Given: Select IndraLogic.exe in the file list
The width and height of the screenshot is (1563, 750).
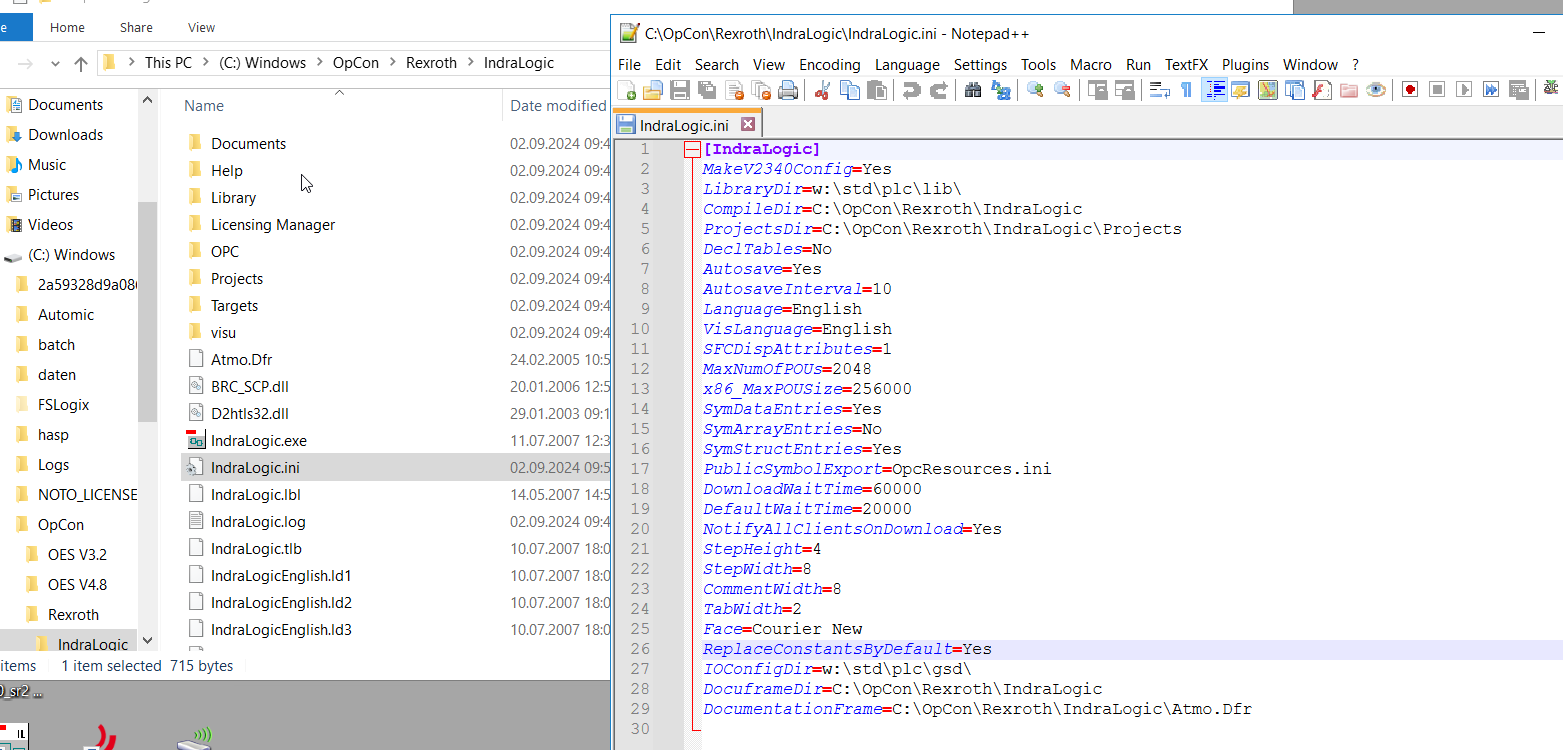Looking at the screenshot, I should [258, 440].
